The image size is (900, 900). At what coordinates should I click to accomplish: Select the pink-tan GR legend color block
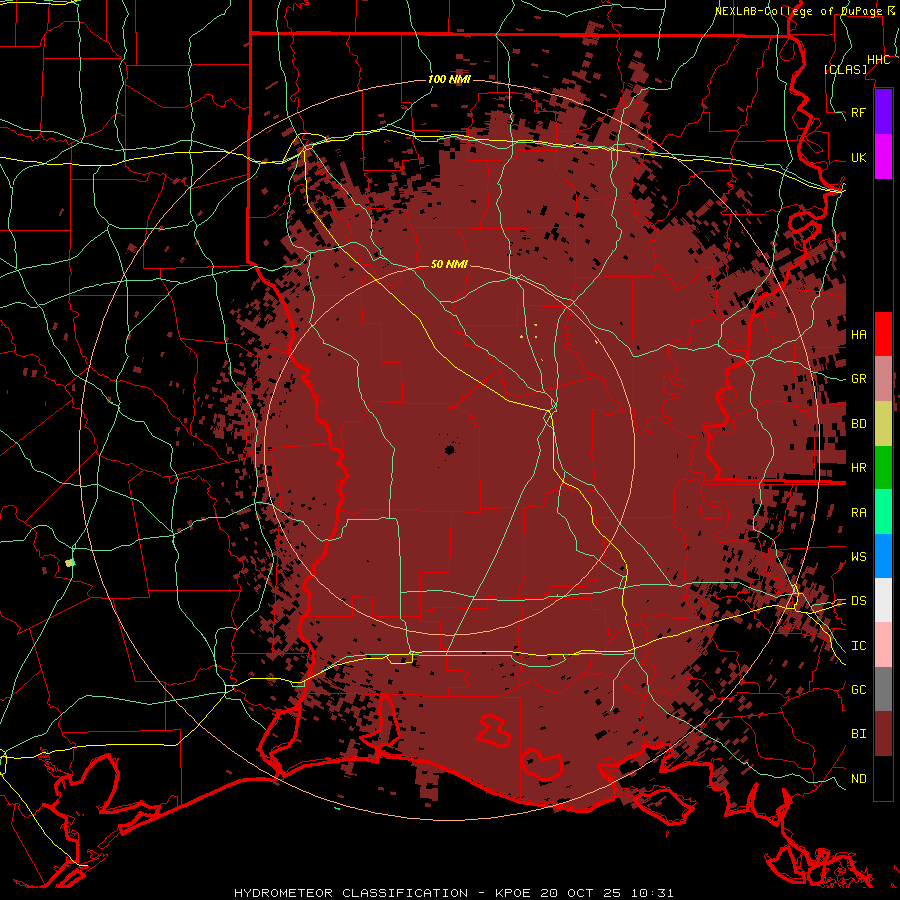tap(883, 379)
